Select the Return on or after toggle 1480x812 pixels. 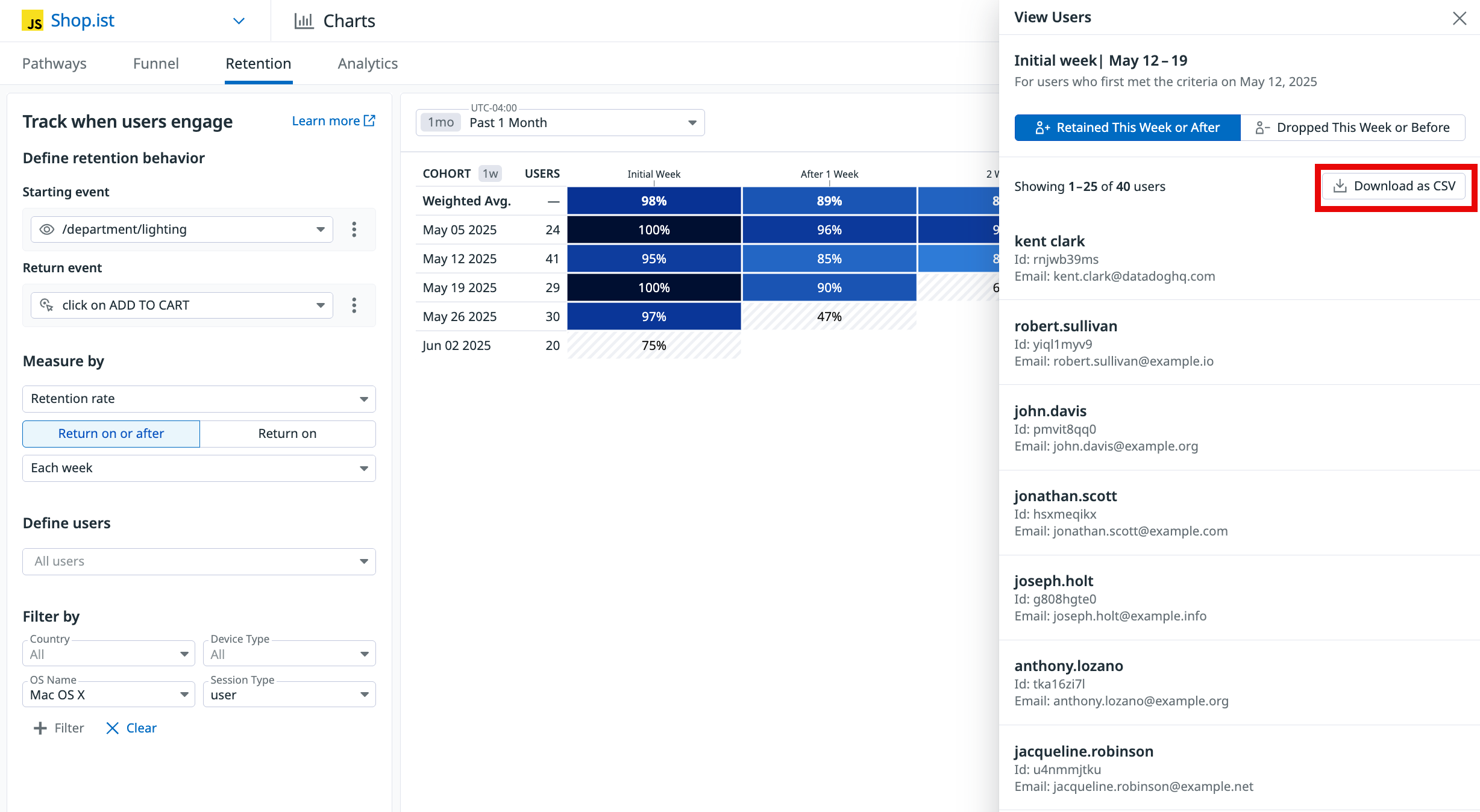(x=111, y=434)
